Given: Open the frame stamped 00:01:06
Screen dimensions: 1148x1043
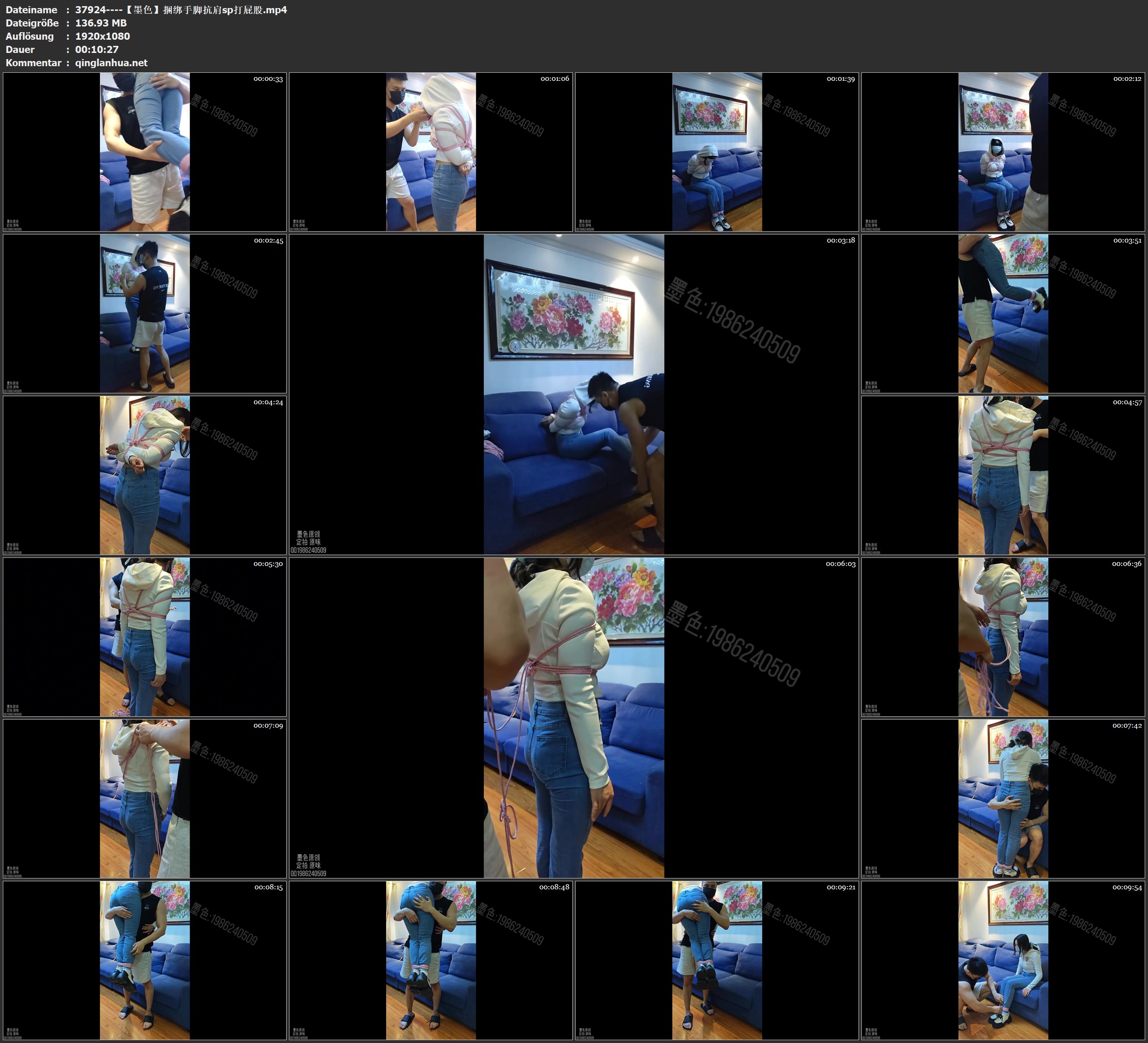Looking at the screenshot, I should (x=430, y=151).
